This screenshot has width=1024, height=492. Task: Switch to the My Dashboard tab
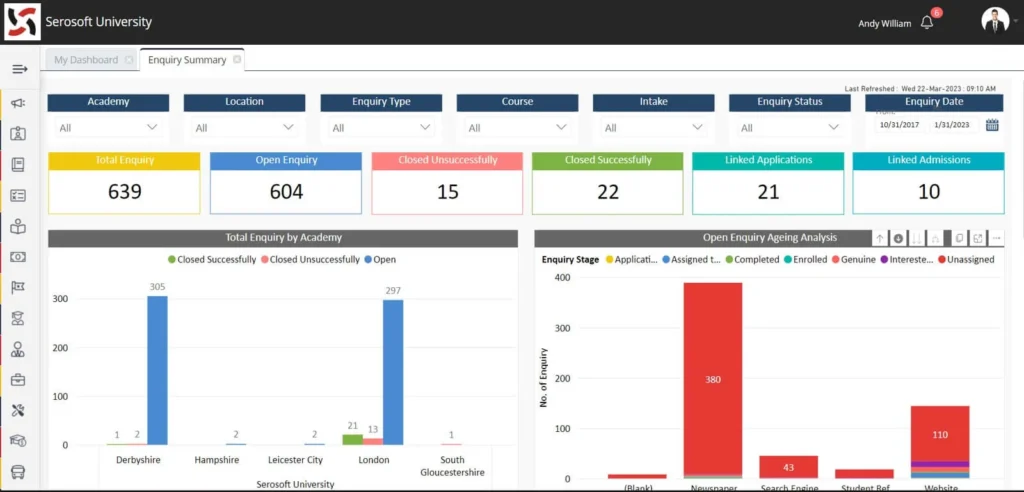tap(86, 60)
